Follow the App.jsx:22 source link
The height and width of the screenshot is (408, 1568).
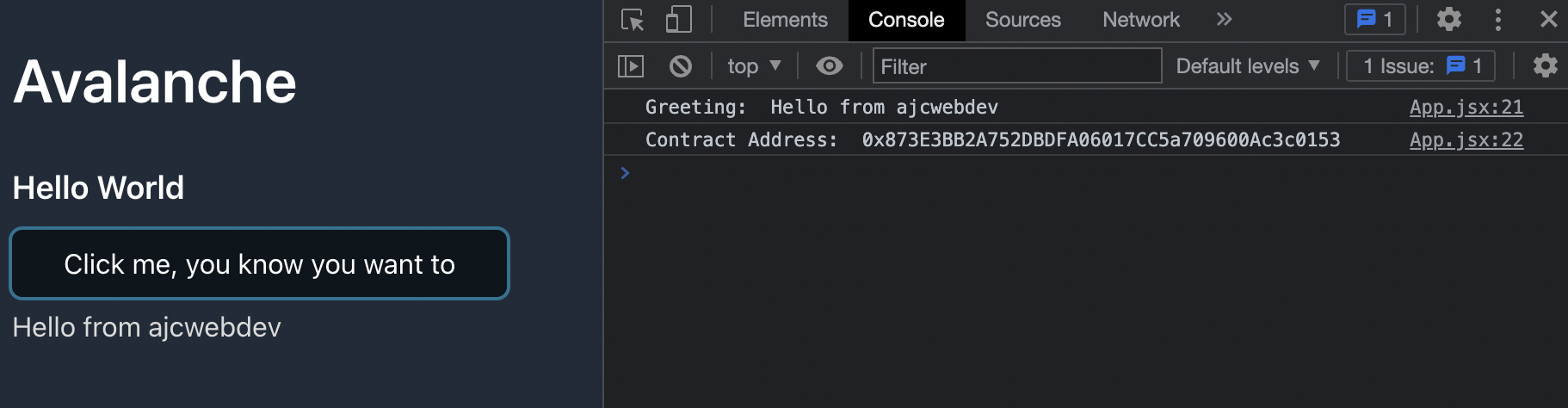(1466, 140)
